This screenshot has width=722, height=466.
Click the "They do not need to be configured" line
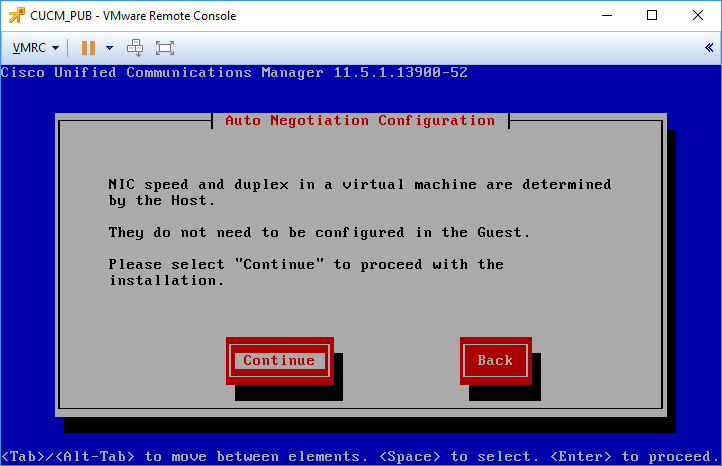tap(320, 232)
